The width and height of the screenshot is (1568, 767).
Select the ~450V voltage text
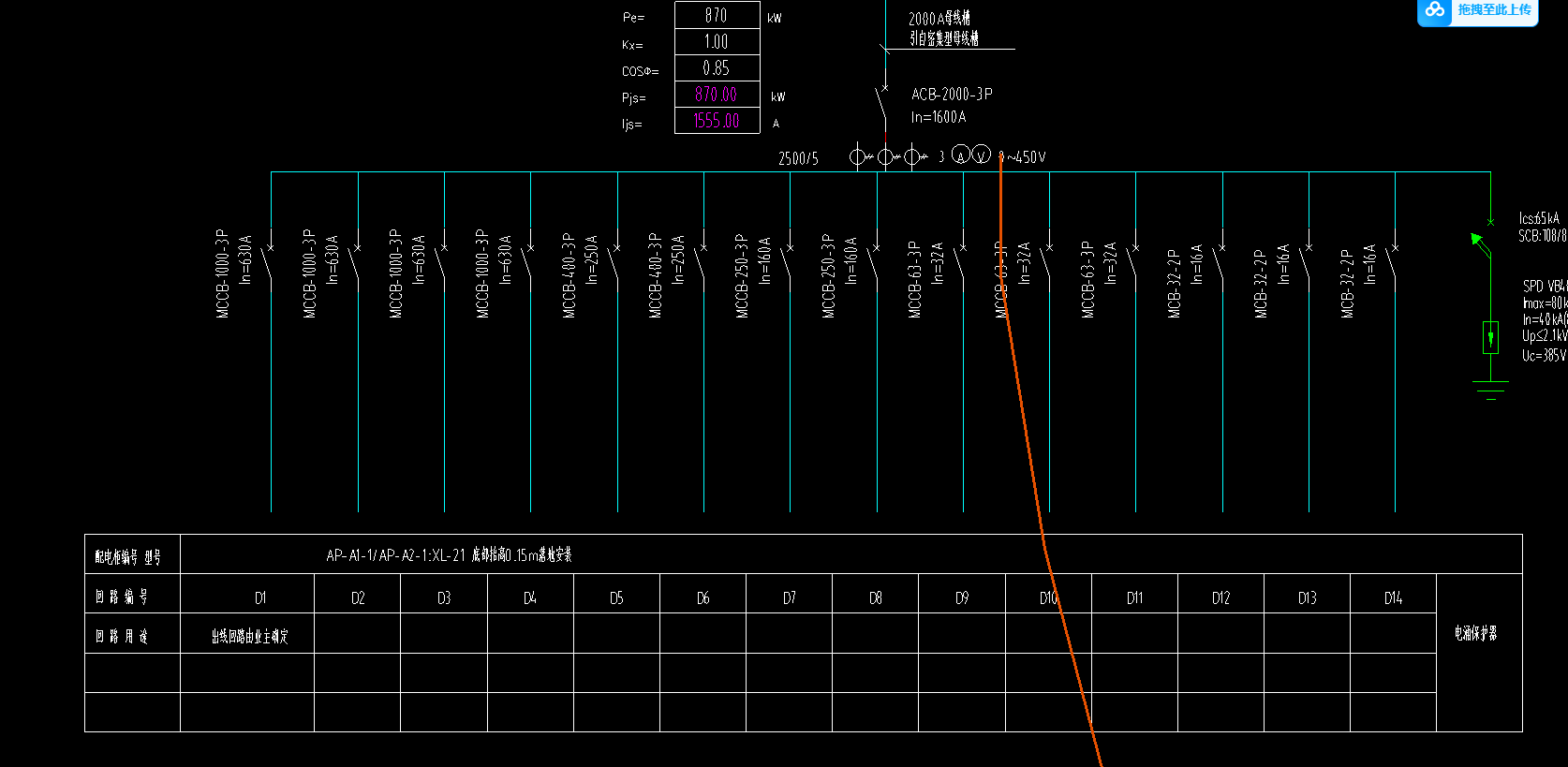(1025, 157)
